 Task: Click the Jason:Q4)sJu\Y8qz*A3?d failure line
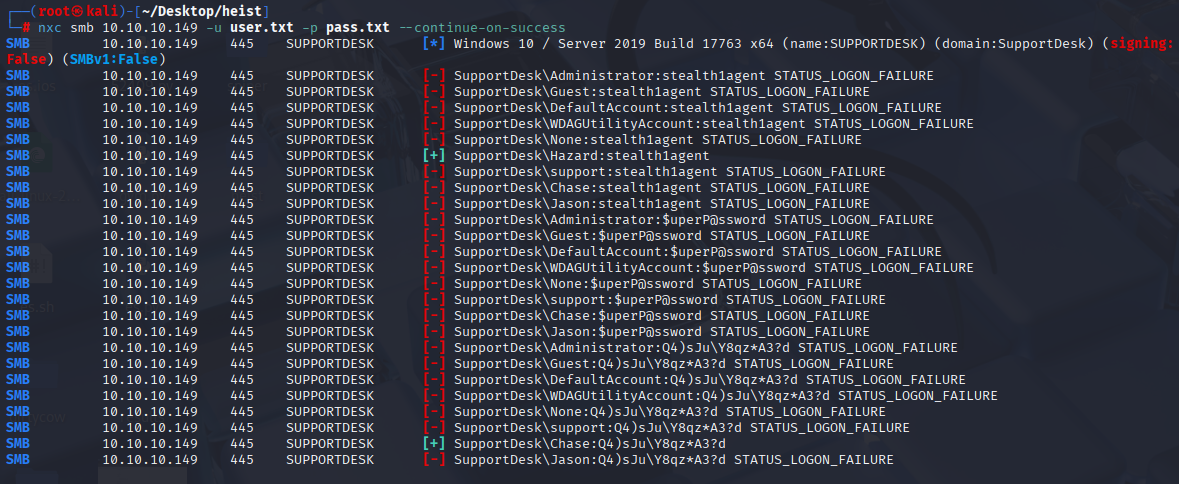pyautogui.click(x=674, y=460)
